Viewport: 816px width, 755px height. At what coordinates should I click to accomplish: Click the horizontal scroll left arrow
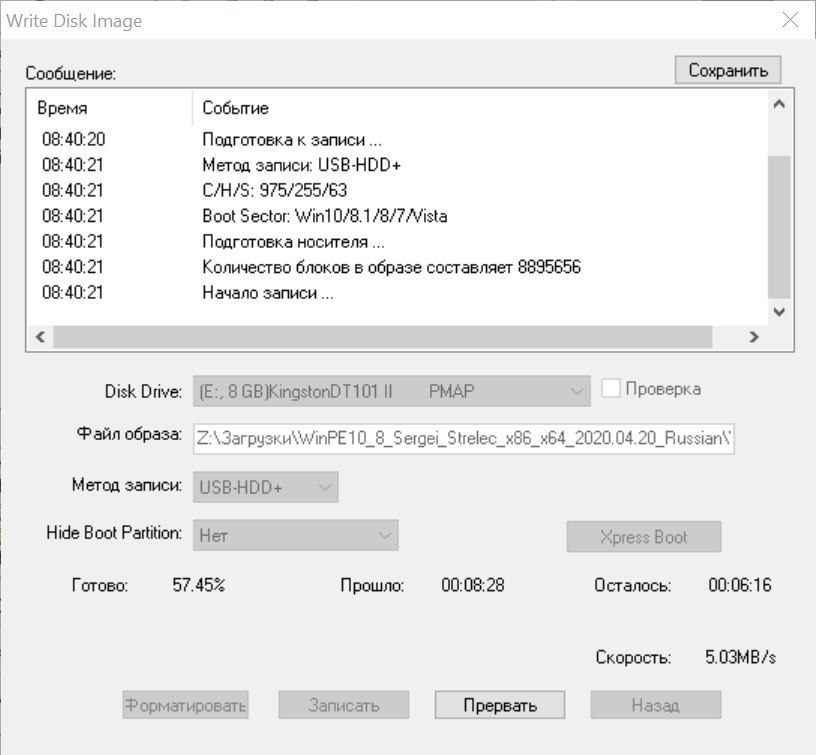point(41,337)
